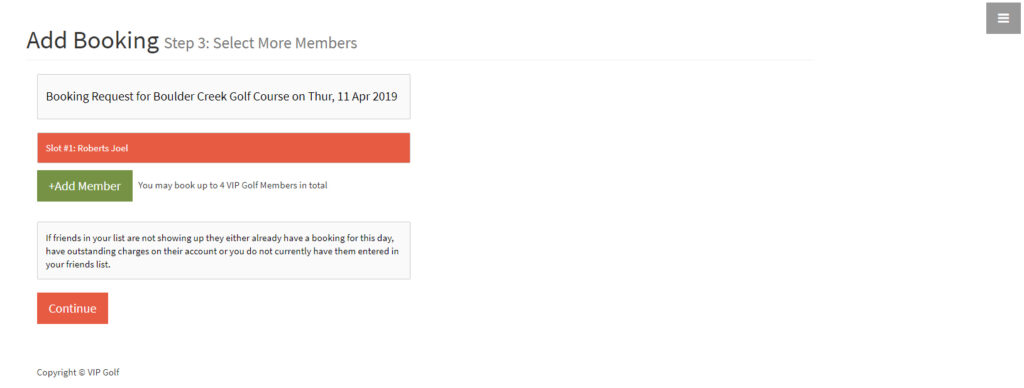
Task: Click the plus sign on Add Member
Action: click(51, 186)
